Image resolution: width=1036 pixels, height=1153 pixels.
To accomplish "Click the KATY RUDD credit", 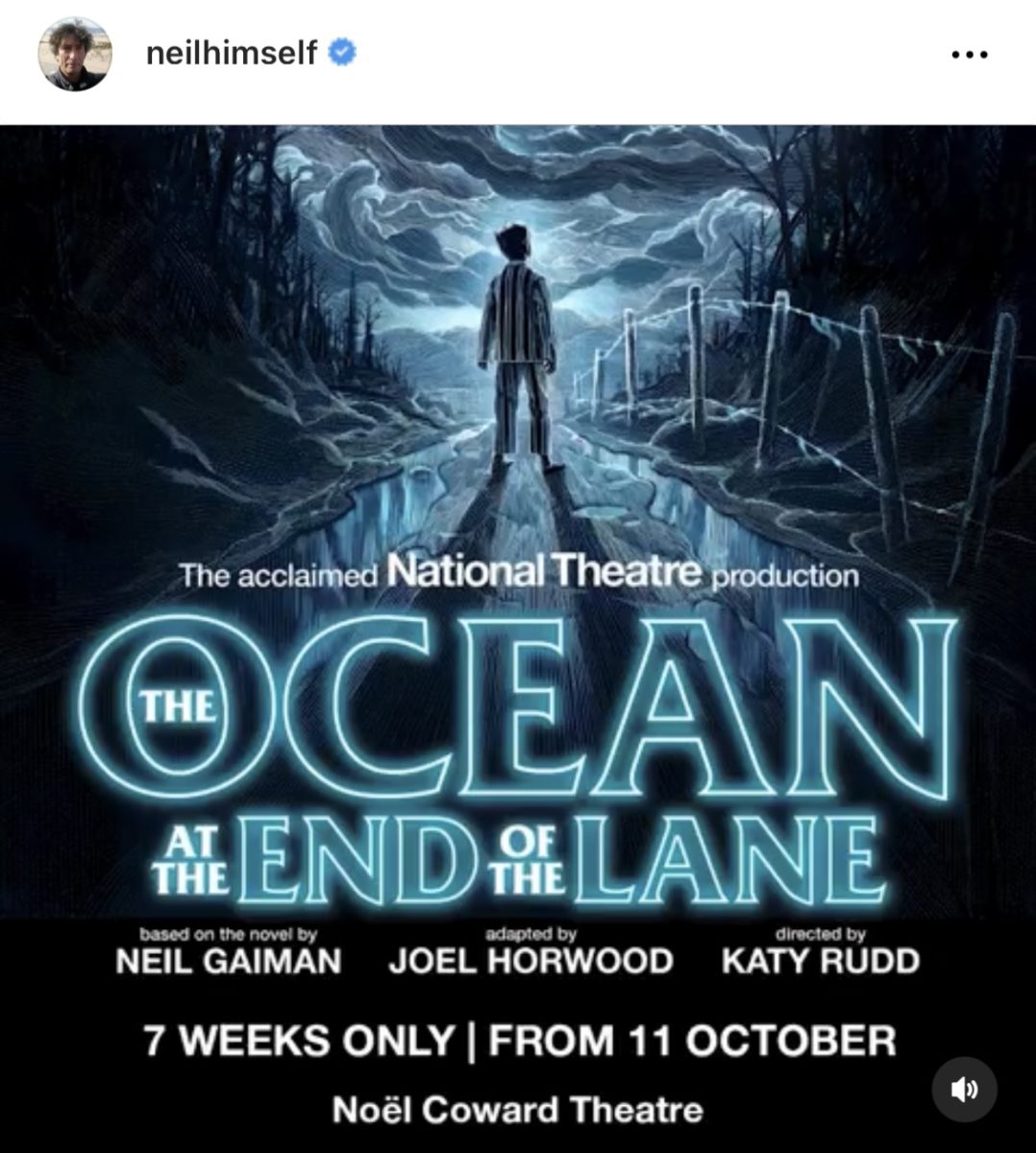I will pyautogui.click(x=820, y=962).
